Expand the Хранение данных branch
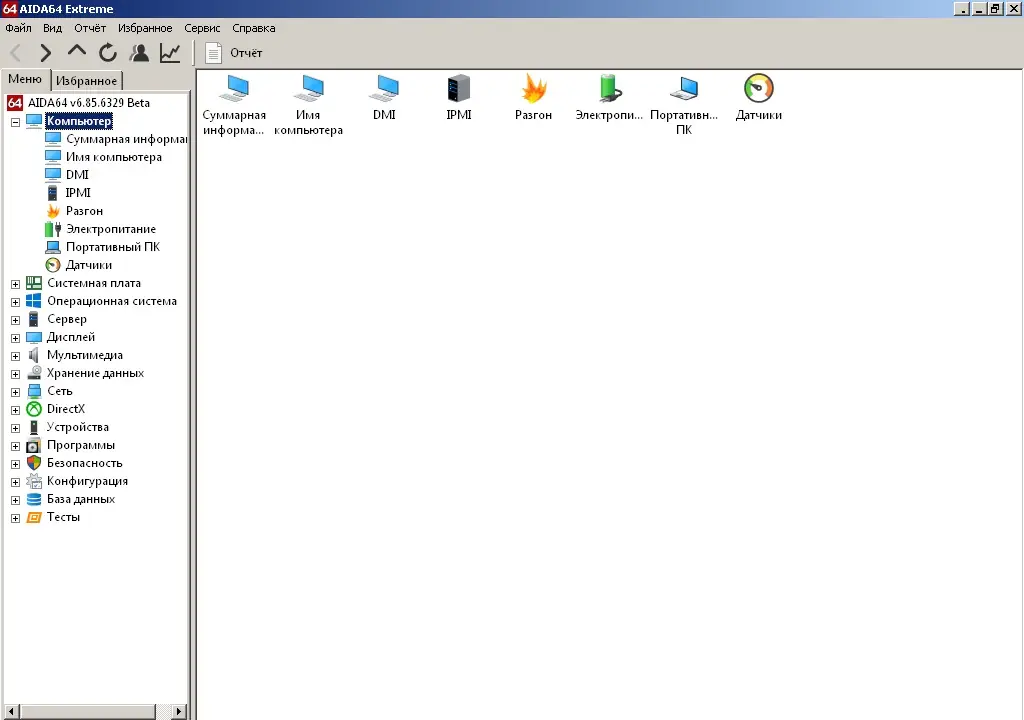 point(15,374)
